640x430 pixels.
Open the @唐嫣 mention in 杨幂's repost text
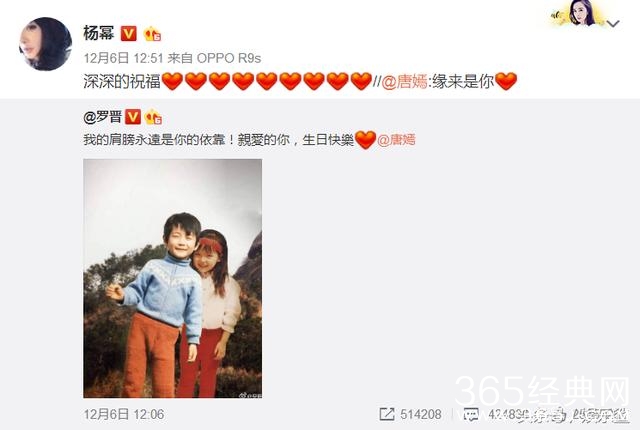pos(404,82)
